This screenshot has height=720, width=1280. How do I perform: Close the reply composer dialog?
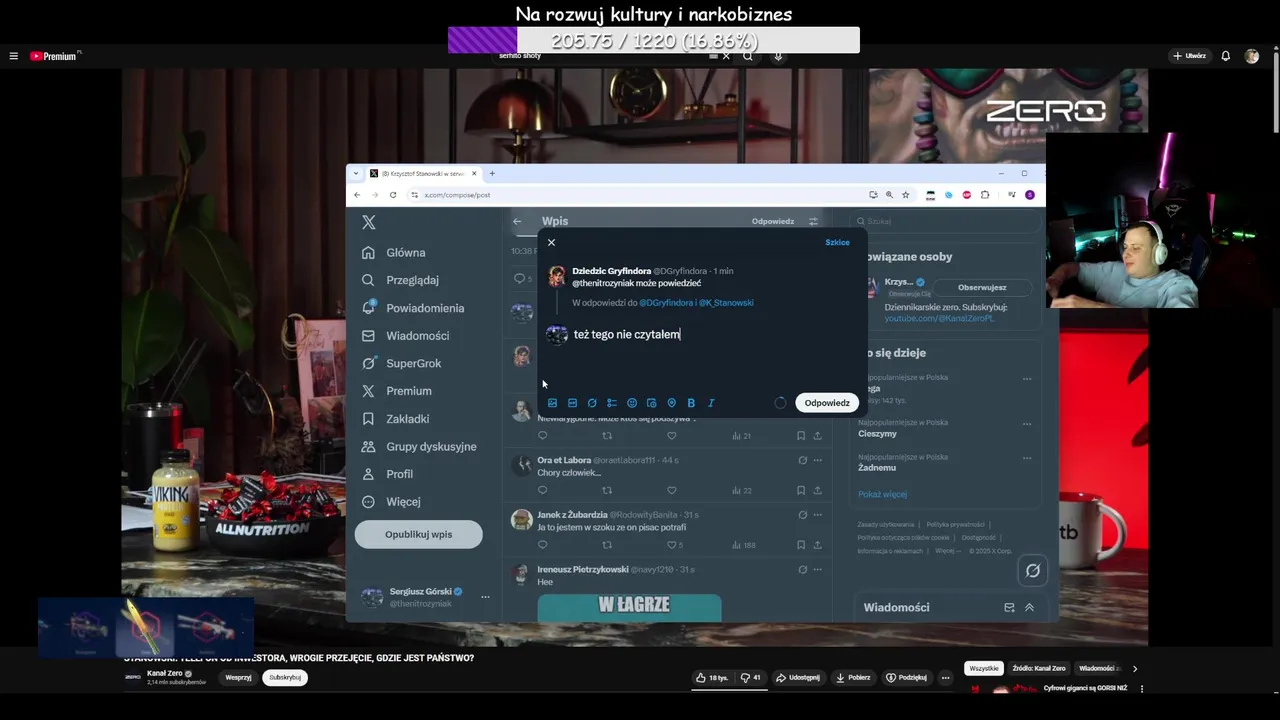551,242
